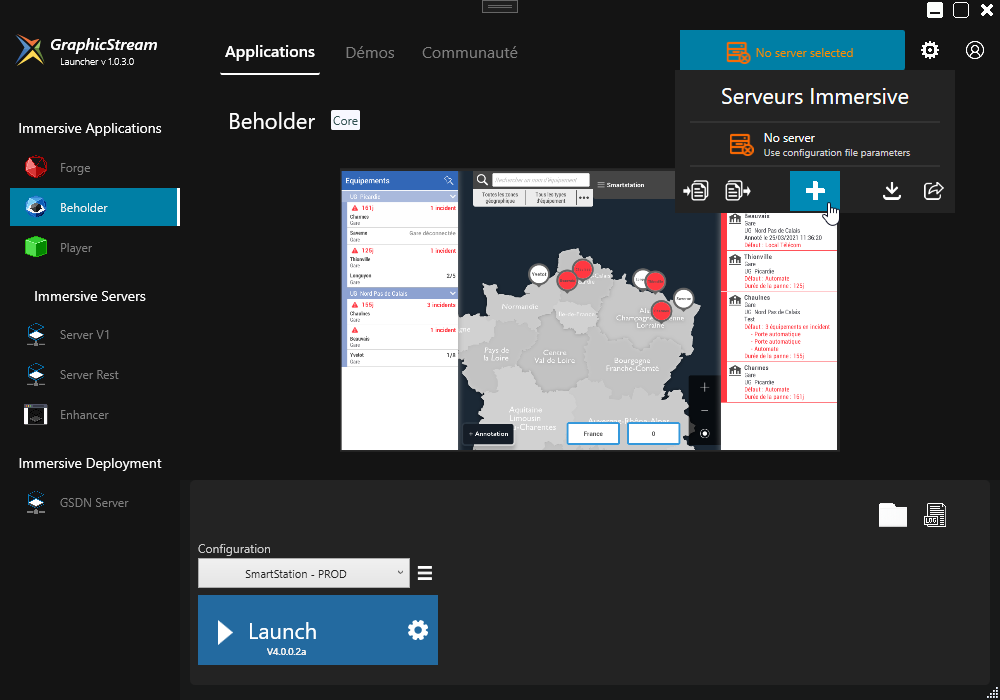Click the window resize grip at bottom right
The width and height of the screenshot is (1000, 700).
pyautogui.click(x=992, y=692)
